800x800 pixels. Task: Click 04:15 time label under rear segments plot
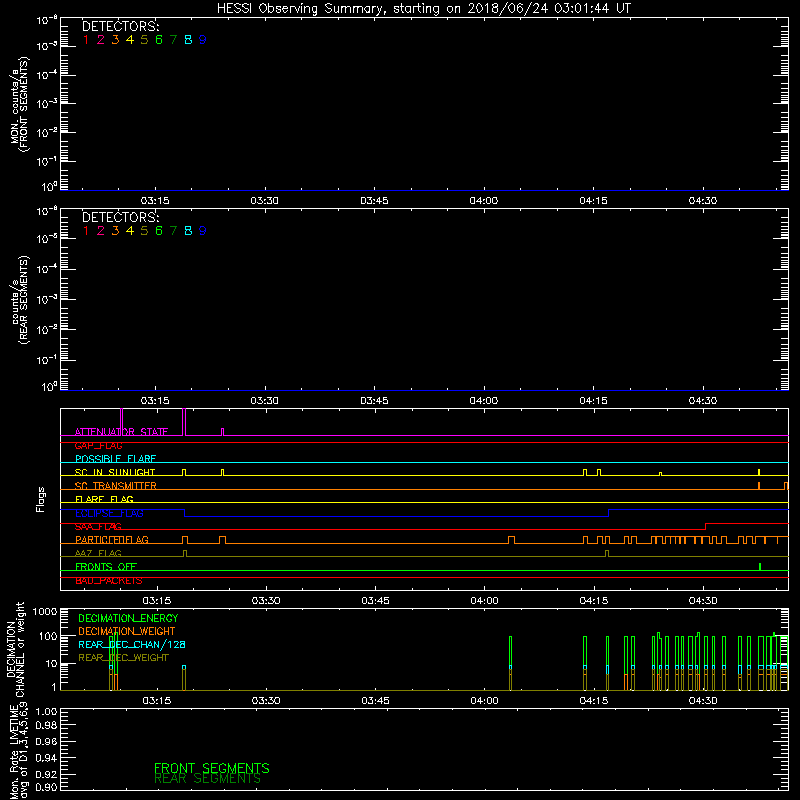click(x=593, y=401)
